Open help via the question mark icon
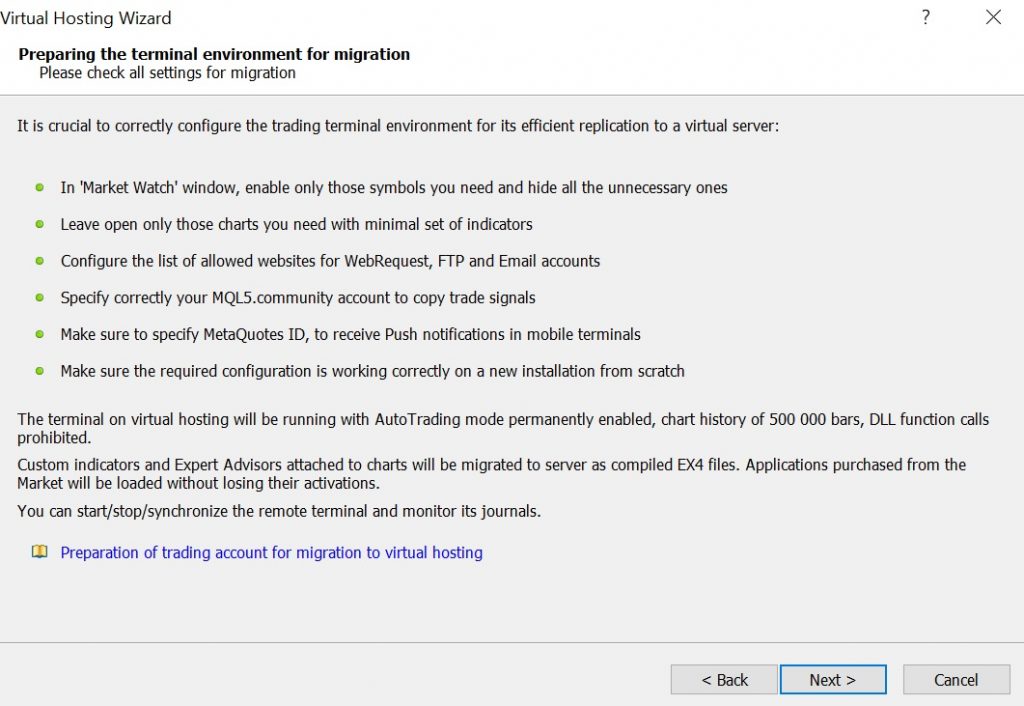1024x706 pixels. pyautogui.click(x=925, y=17)
